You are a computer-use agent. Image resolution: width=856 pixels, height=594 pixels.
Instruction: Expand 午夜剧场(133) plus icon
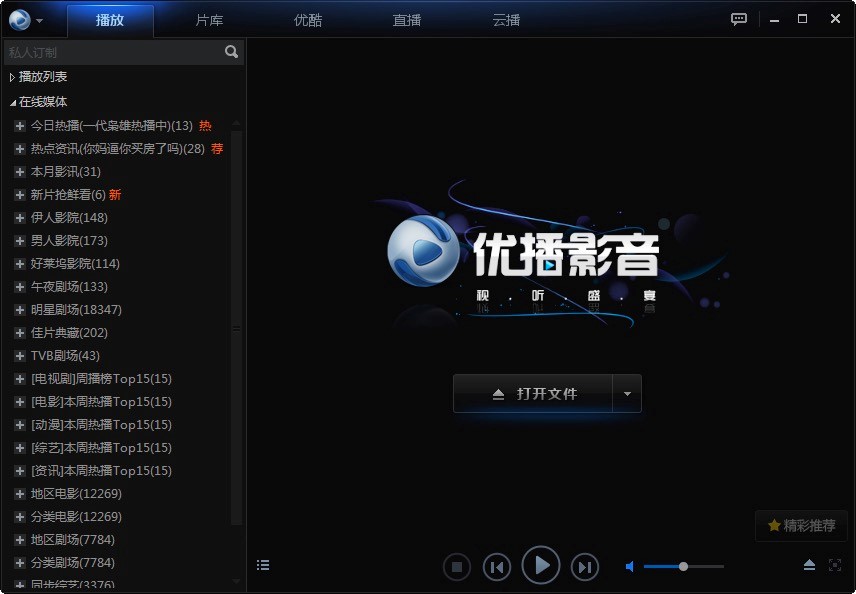(20, 287)
